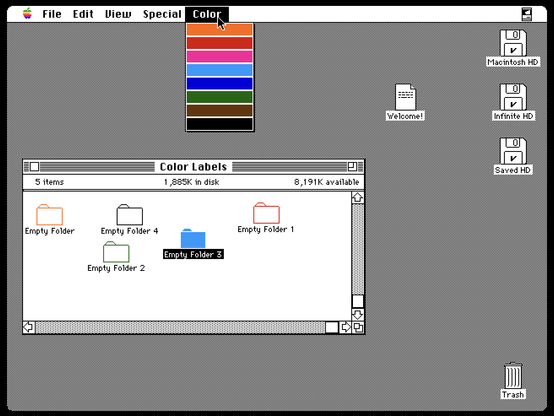
Task: Open the File menu
Action: click(52, 14)
